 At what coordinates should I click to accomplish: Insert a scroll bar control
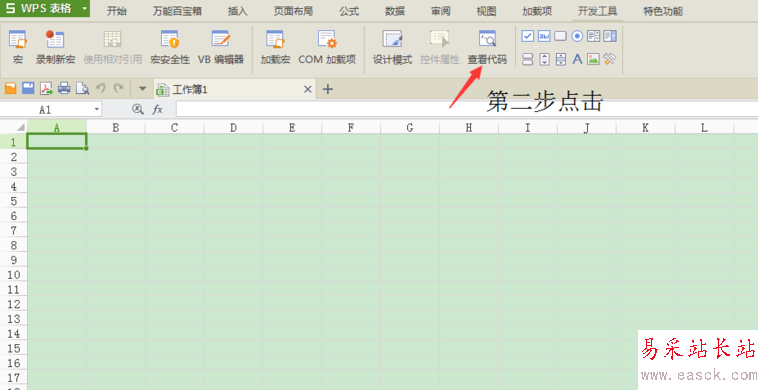[561, 59]
